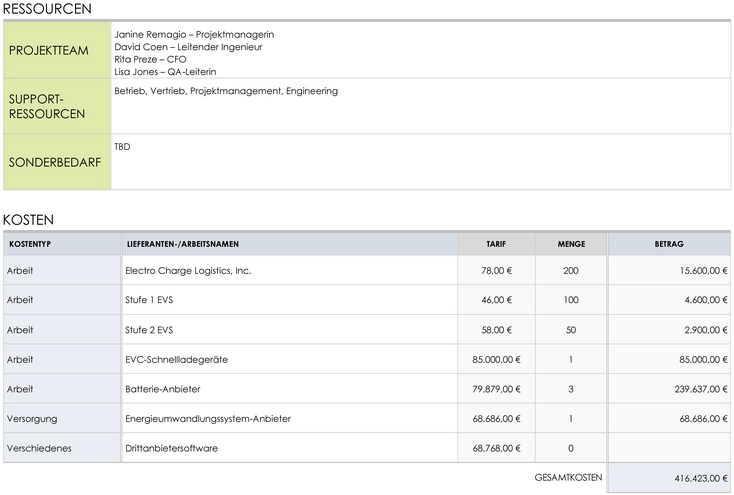Select the quantity cell showing 0

(x=571, y=448)
